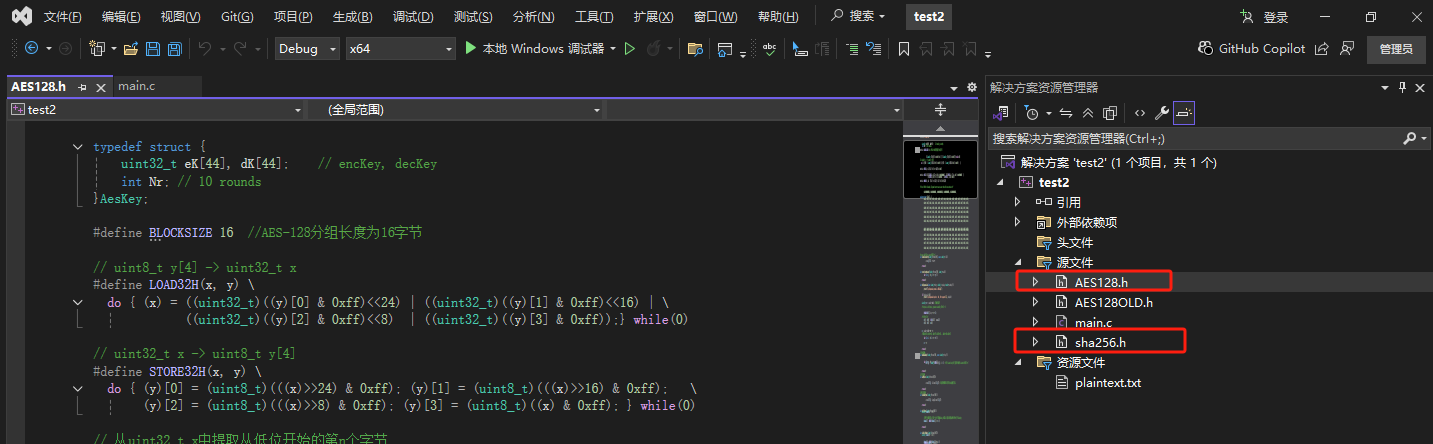Select sha256.h in Solution Explorer
Viewport: 1433px width, 444px height.
[1100, 342]
